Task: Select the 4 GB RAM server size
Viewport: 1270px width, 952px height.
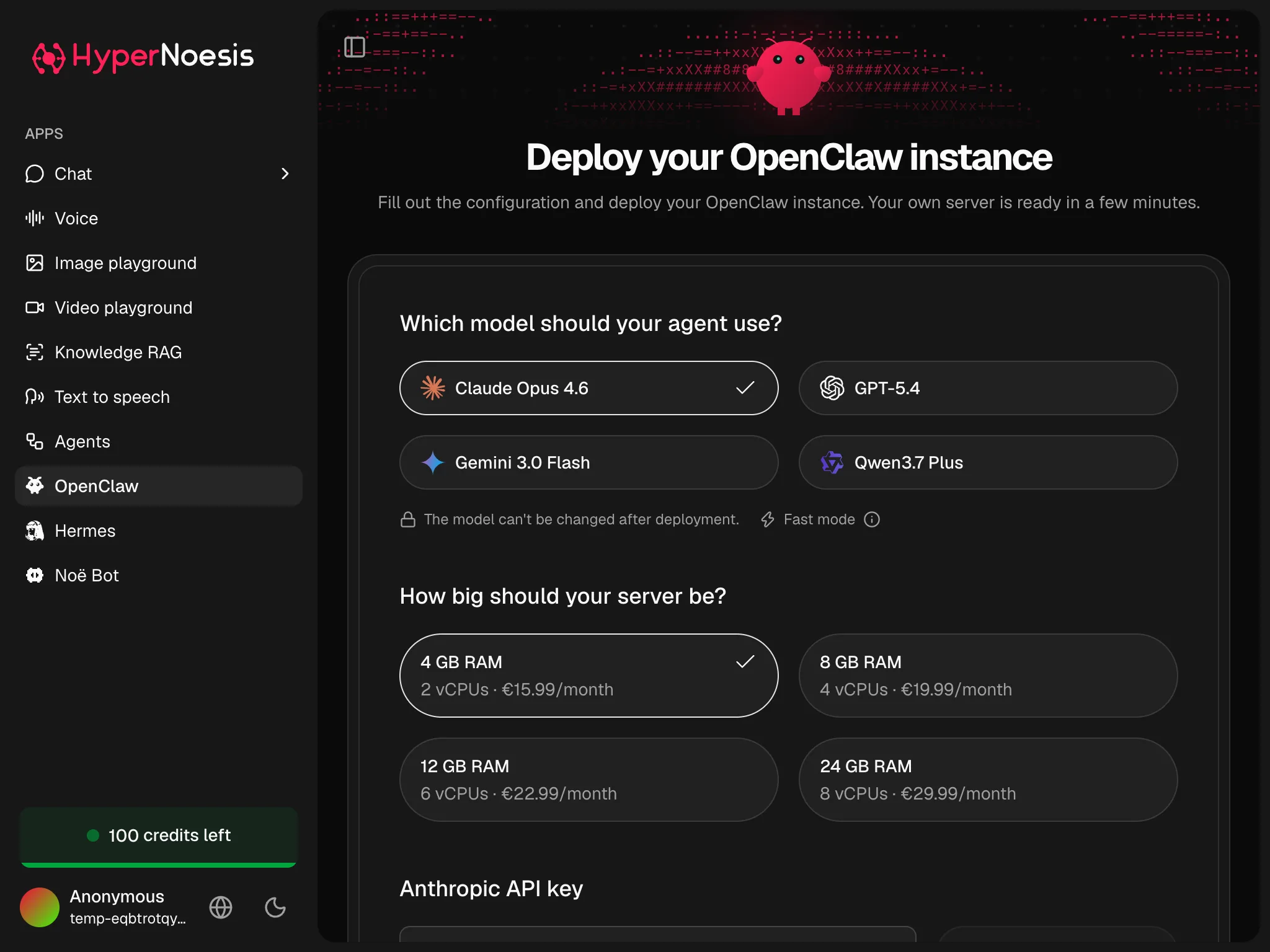Action: pos(589,676)
